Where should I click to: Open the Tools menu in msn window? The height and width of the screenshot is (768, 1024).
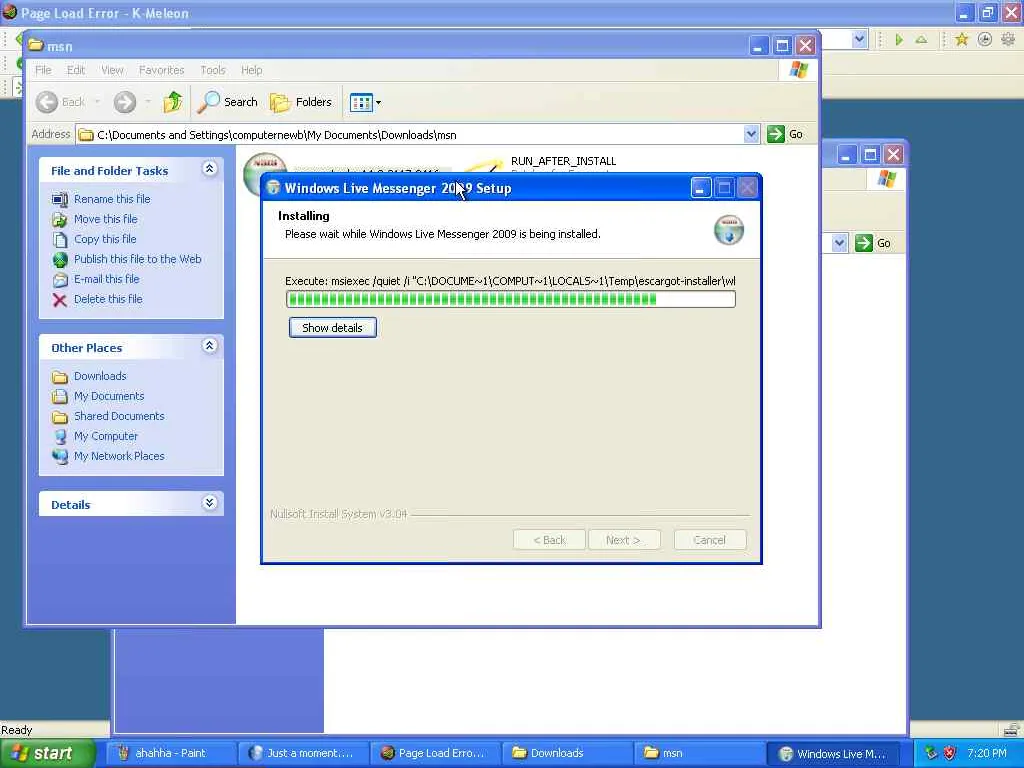coord(212,70)
